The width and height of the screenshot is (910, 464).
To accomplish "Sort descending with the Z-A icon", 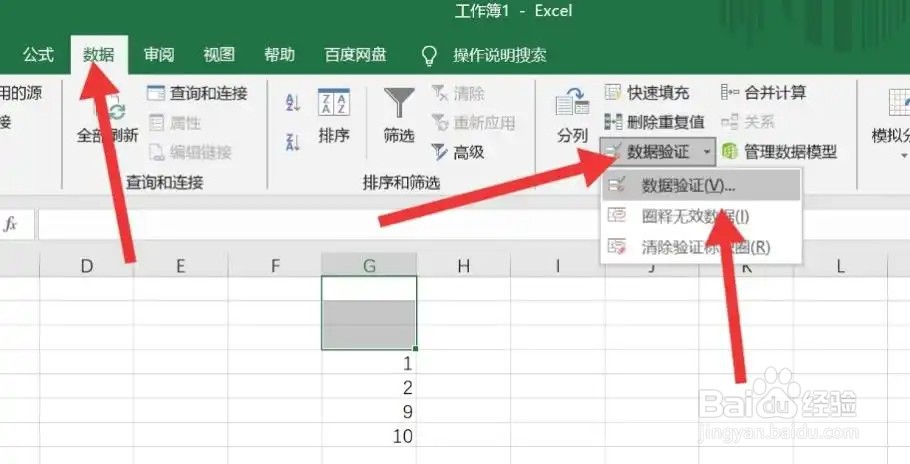I will click(x=293, y=141).
